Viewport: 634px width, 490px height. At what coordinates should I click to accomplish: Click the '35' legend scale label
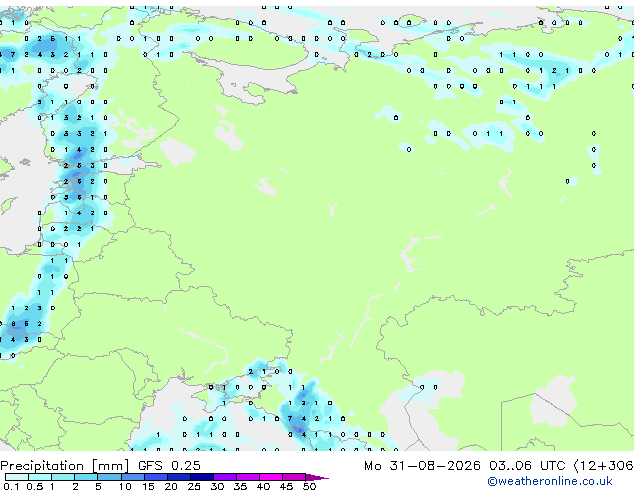[x=241, y=486]
